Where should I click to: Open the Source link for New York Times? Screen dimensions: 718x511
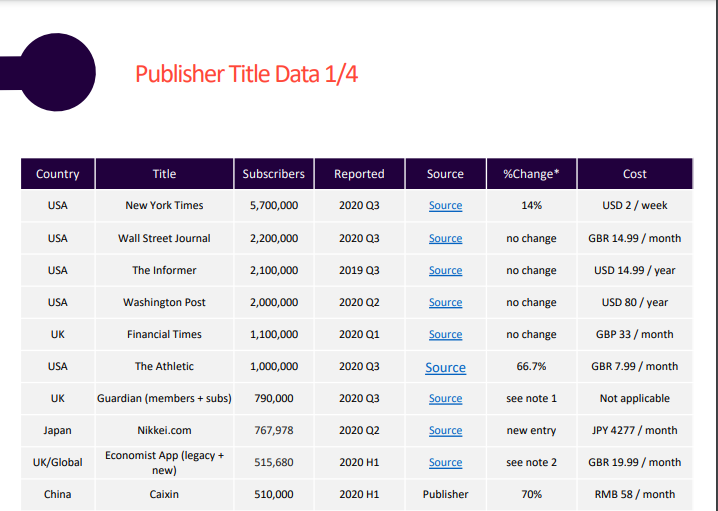(445, 206)
